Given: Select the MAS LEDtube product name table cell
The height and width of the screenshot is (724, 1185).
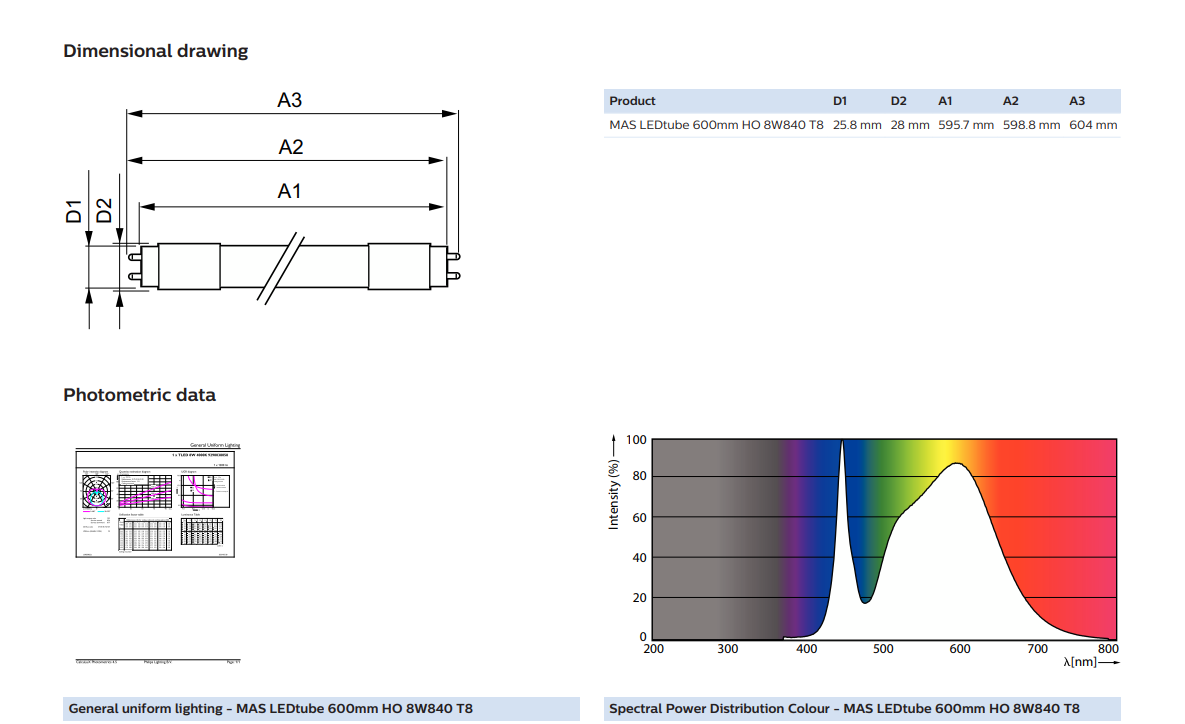Looking at the screenshot, I should [716, 125].
